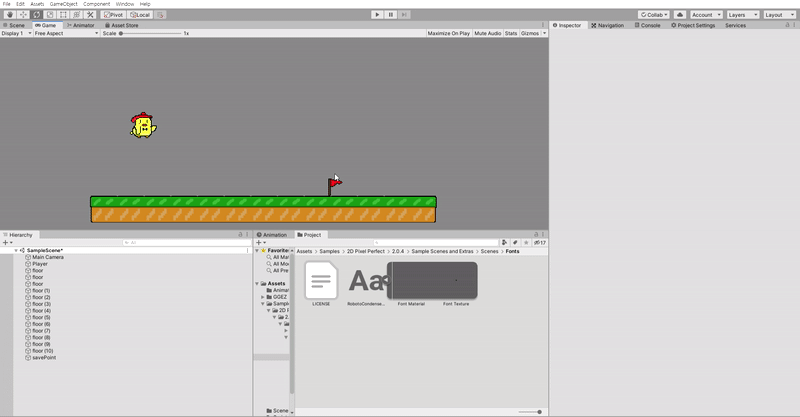Screen dimensions: 800x417
Task: Switch to the Scene tab
Action: tap(16, 25)
